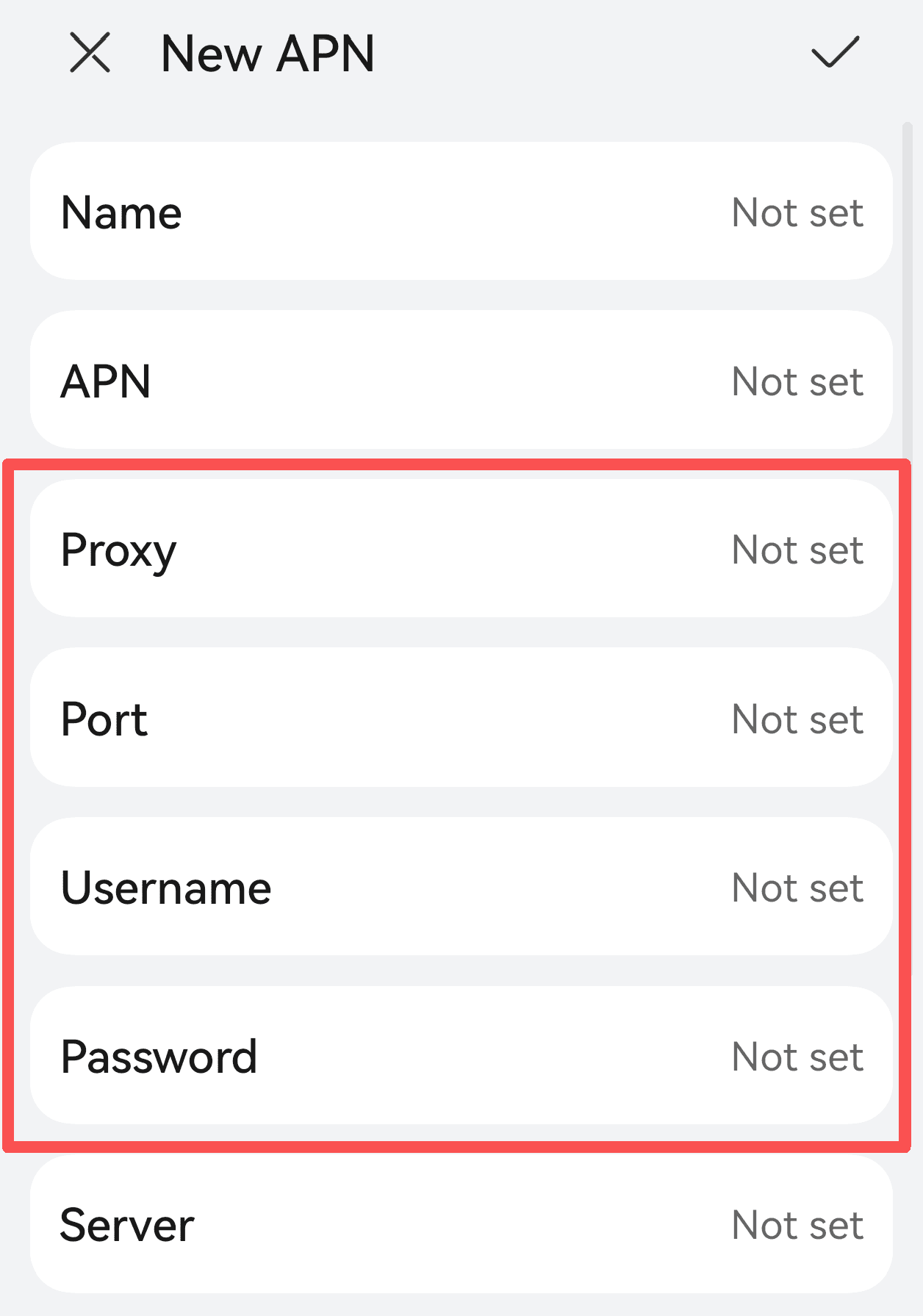Viewport: 923px width, 1316px height.
Task: Open the Proxy setting label
Action: (118, 551)
